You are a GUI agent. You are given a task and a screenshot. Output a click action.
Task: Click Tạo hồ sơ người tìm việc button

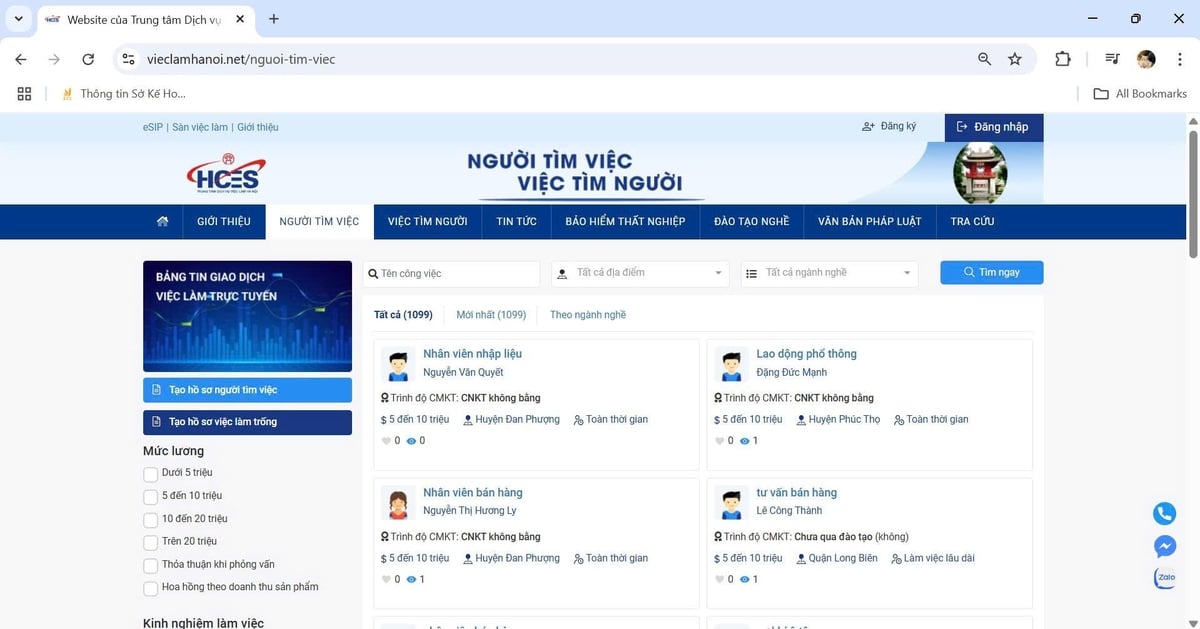tap(247, 390)
